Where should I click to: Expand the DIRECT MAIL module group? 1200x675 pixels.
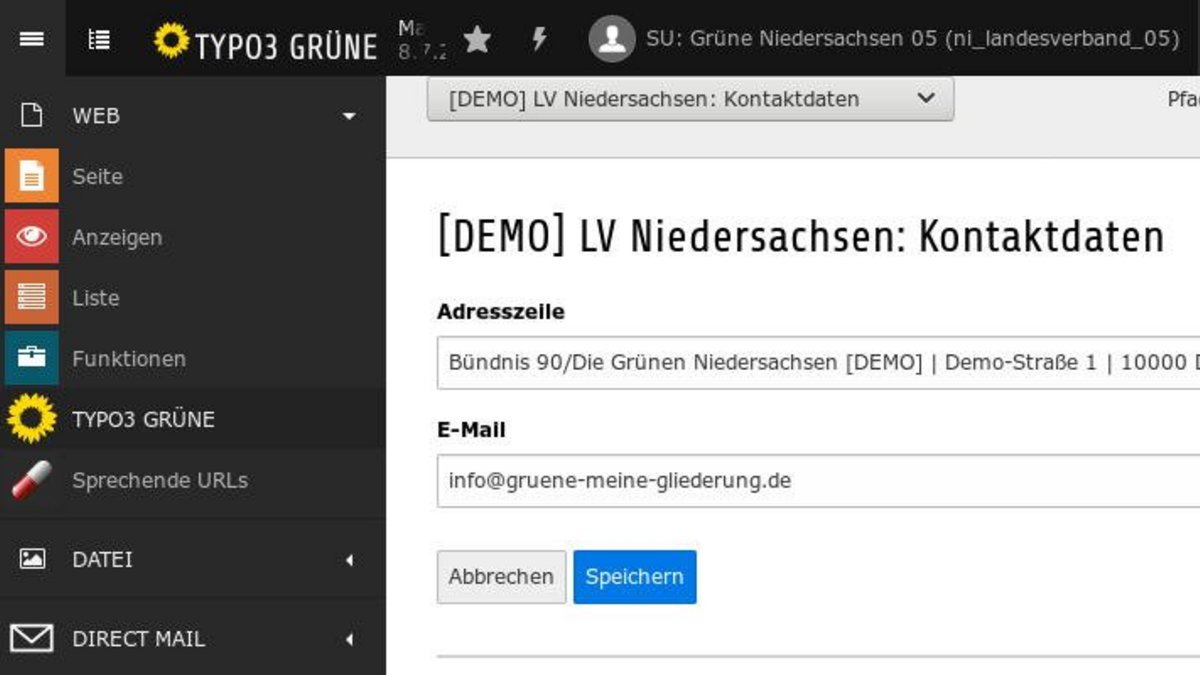click(349, 639)
